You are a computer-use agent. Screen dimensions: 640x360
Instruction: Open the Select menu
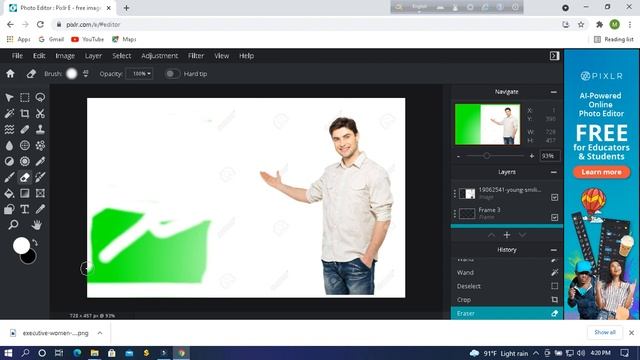point(122,56)
